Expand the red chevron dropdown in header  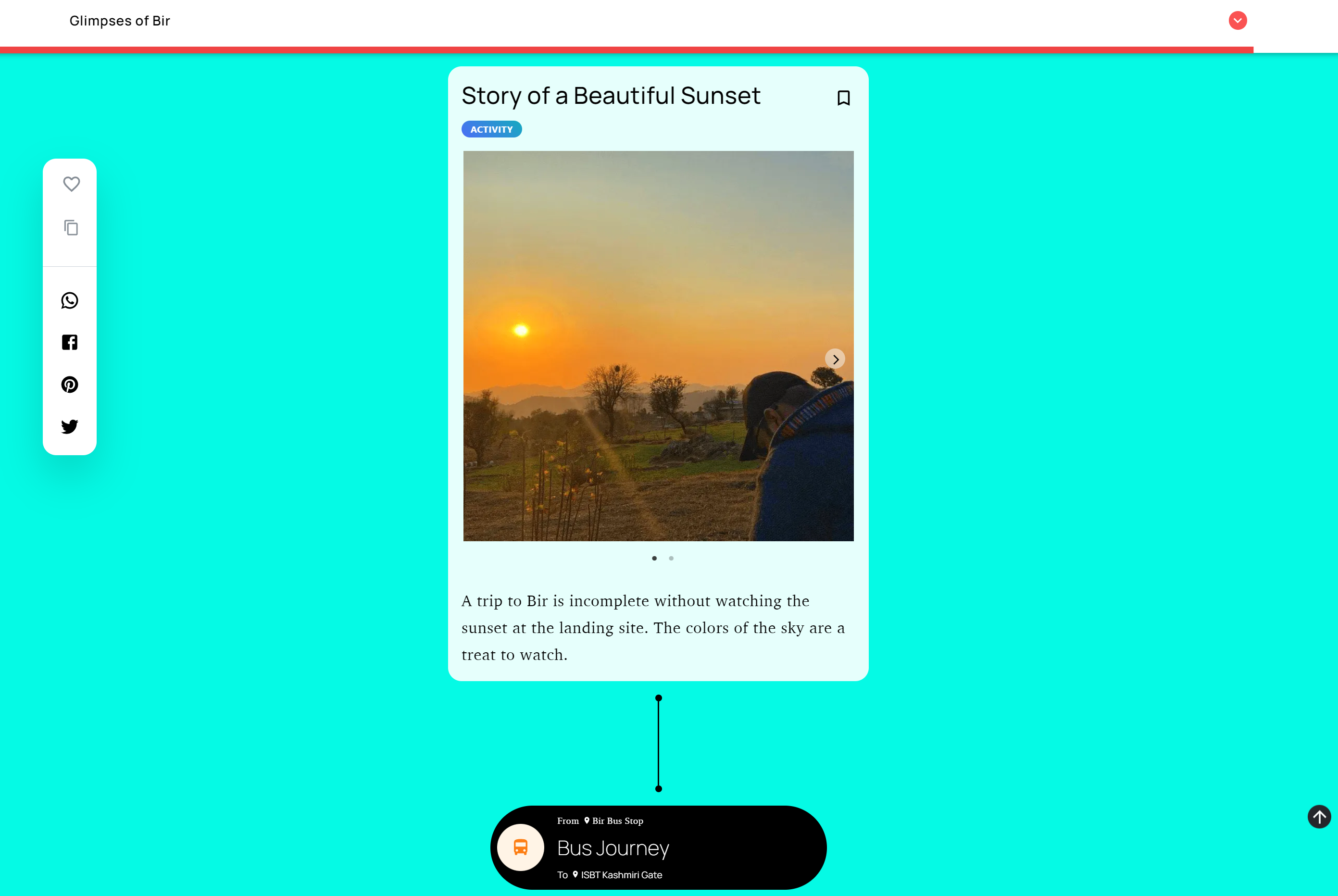pos(1238,21)
